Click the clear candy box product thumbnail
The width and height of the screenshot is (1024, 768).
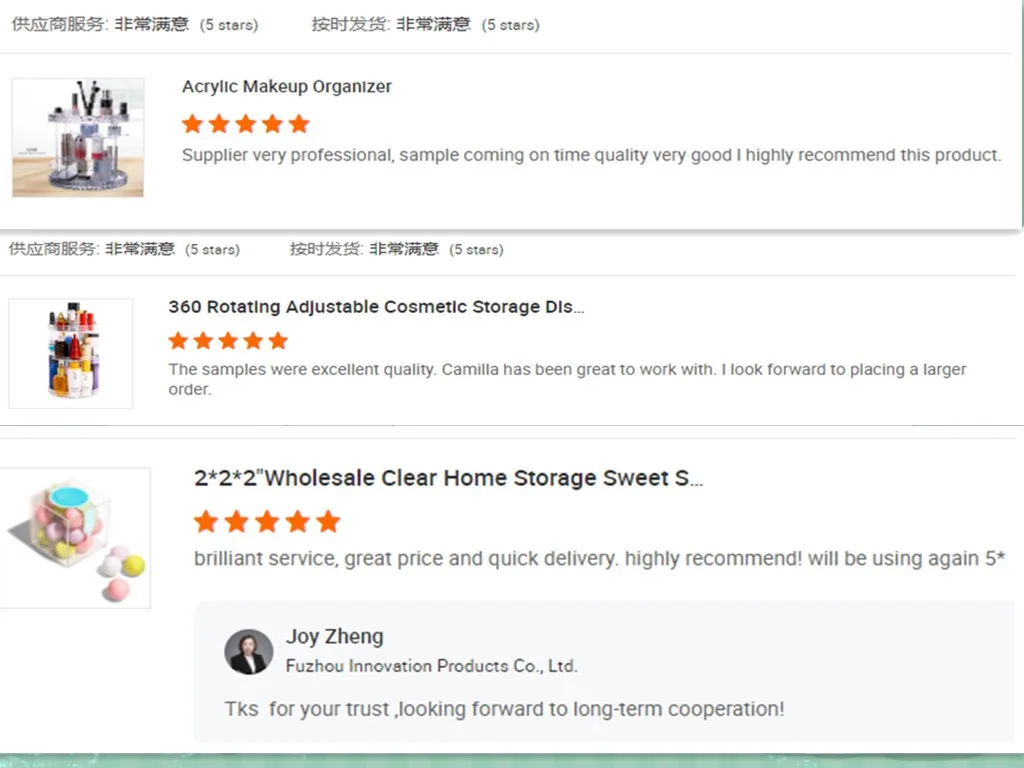[x=76, y=537]
